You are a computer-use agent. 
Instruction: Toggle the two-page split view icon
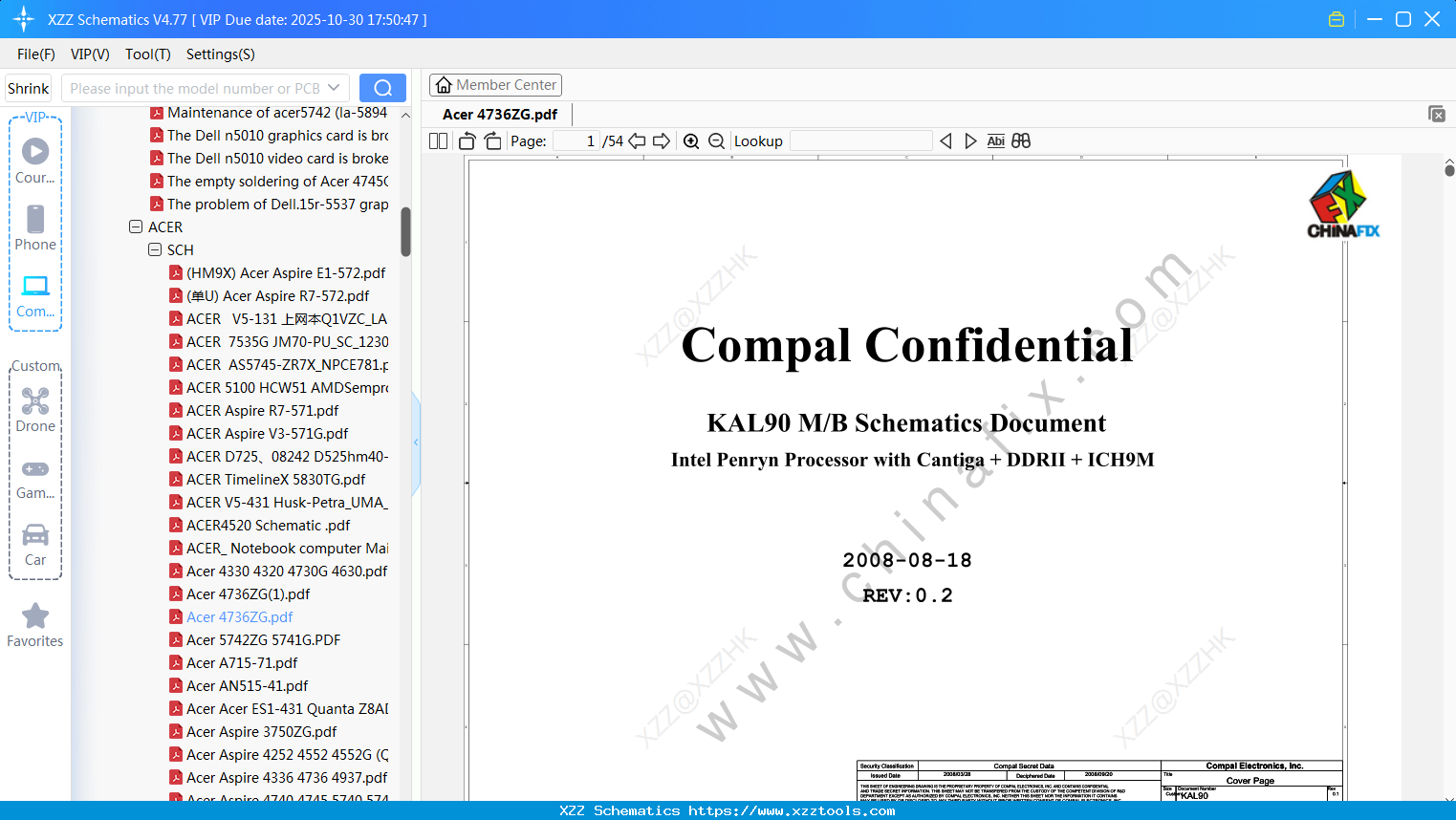438,141
